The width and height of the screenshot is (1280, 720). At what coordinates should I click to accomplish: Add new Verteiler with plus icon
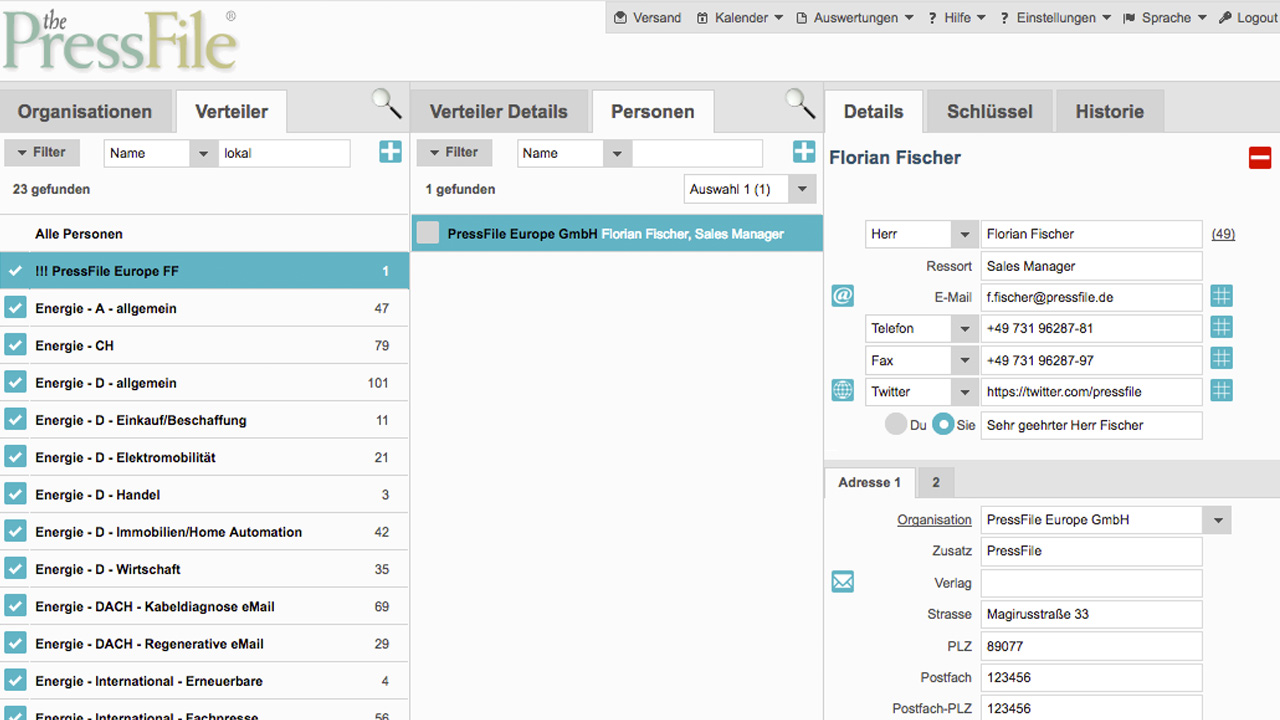point(390,152)
